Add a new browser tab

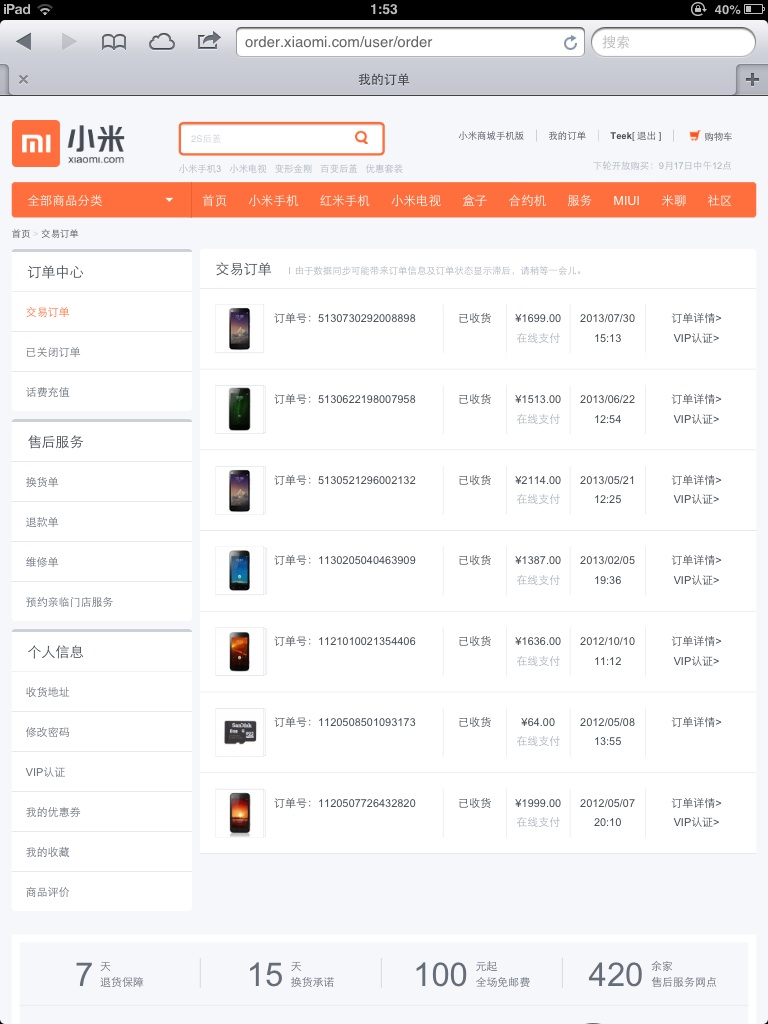click(x=752, y=79)
